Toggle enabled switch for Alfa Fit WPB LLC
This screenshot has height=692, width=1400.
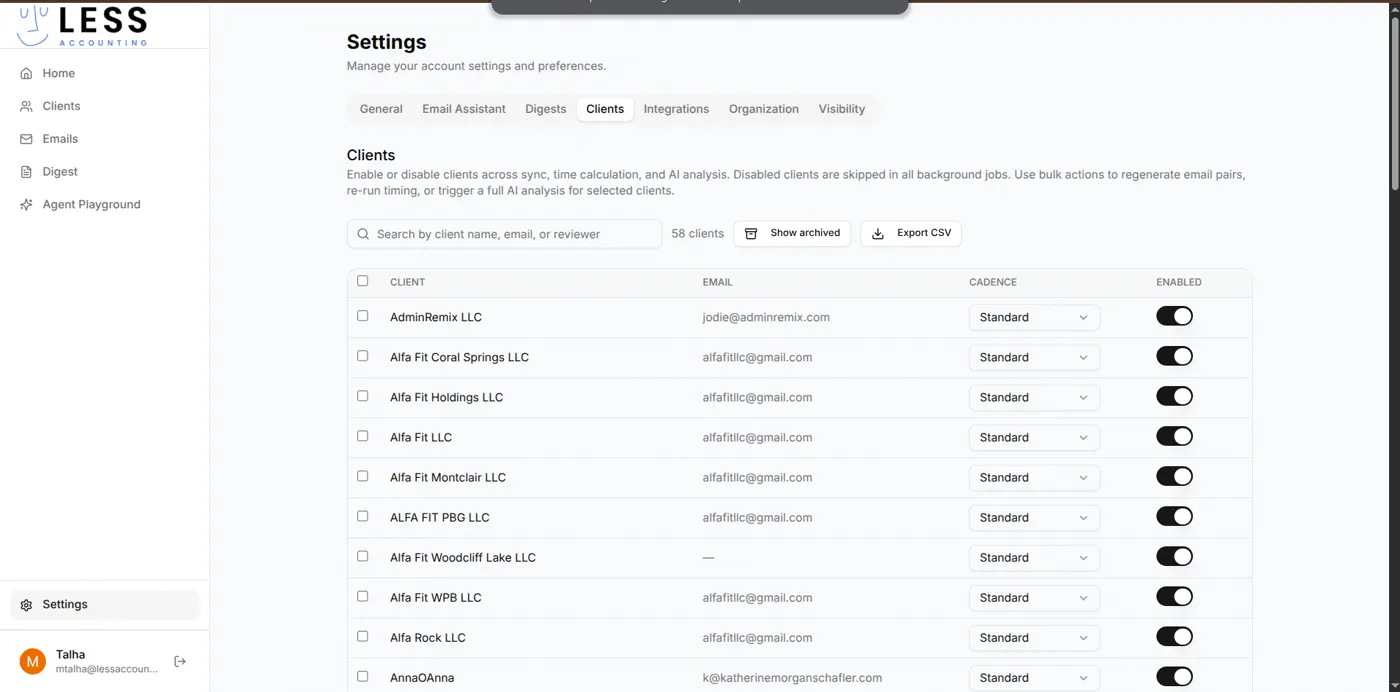[x=1174, y=596]
